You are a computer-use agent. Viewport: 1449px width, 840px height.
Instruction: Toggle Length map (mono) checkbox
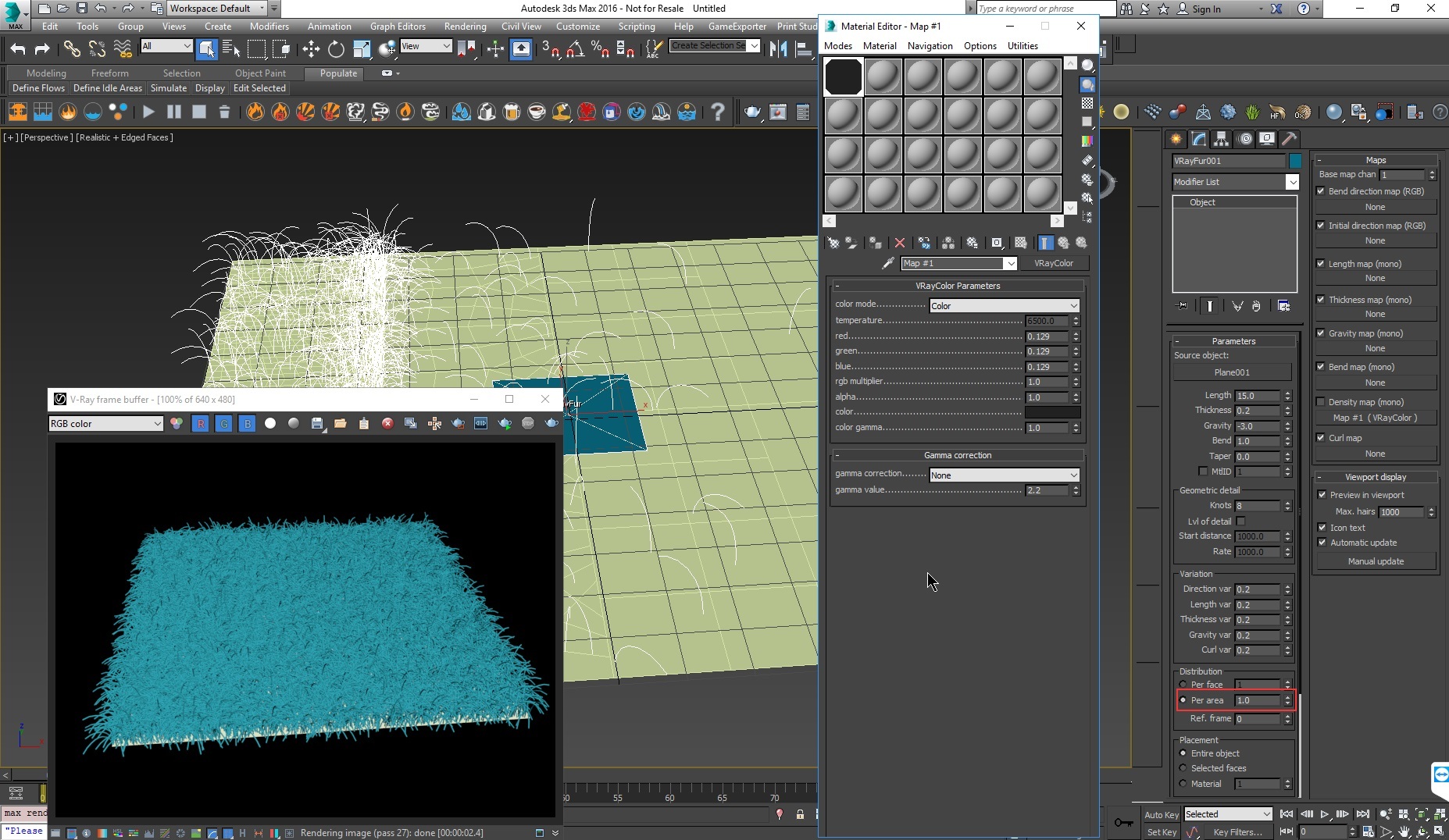pyautogui.click(x=1321, y=264)
